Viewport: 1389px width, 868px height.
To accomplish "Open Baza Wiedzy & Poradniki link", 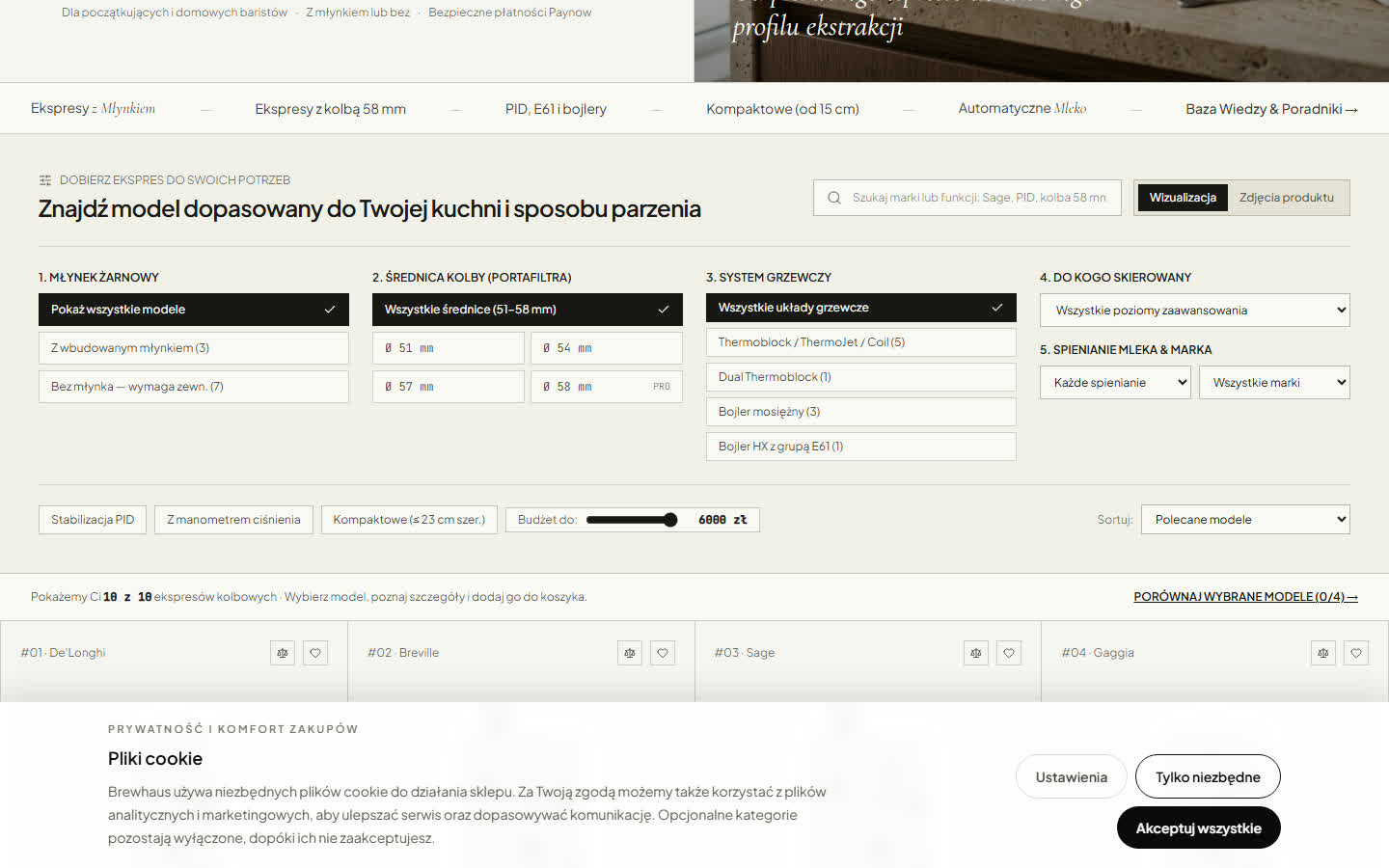I will click(1271, 109).
